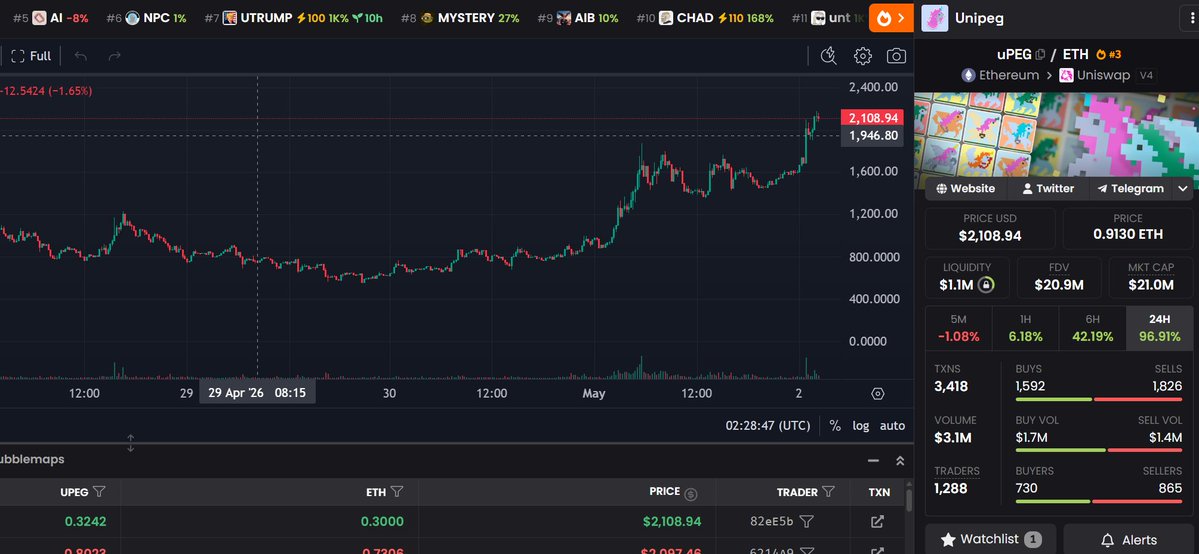Enter fullscreen with the Full button
The image size is (1199, 554).
pos(31,56)
